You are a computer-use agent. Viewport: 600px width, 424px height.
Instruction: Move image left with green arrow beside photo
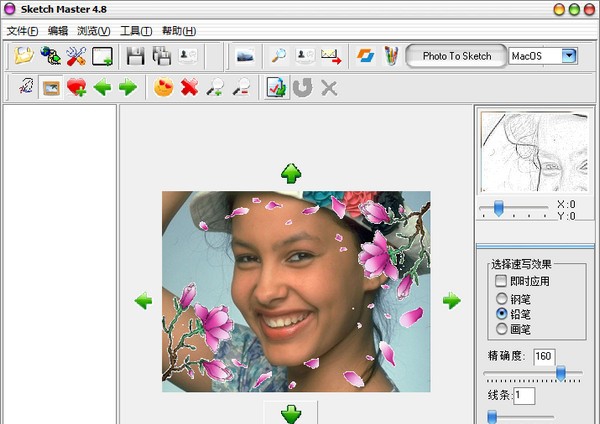(143, 301)
